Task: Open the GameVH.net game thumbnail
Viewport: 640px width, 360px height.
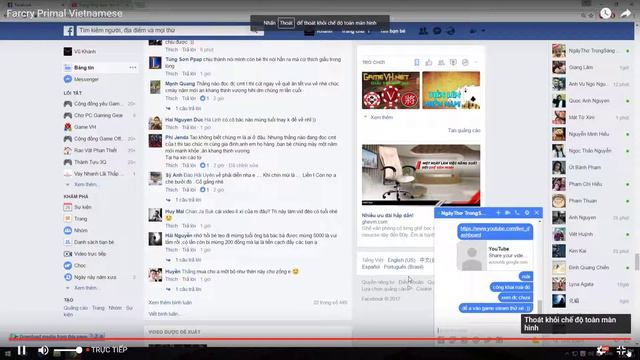Action: click(x=391, y=90)
